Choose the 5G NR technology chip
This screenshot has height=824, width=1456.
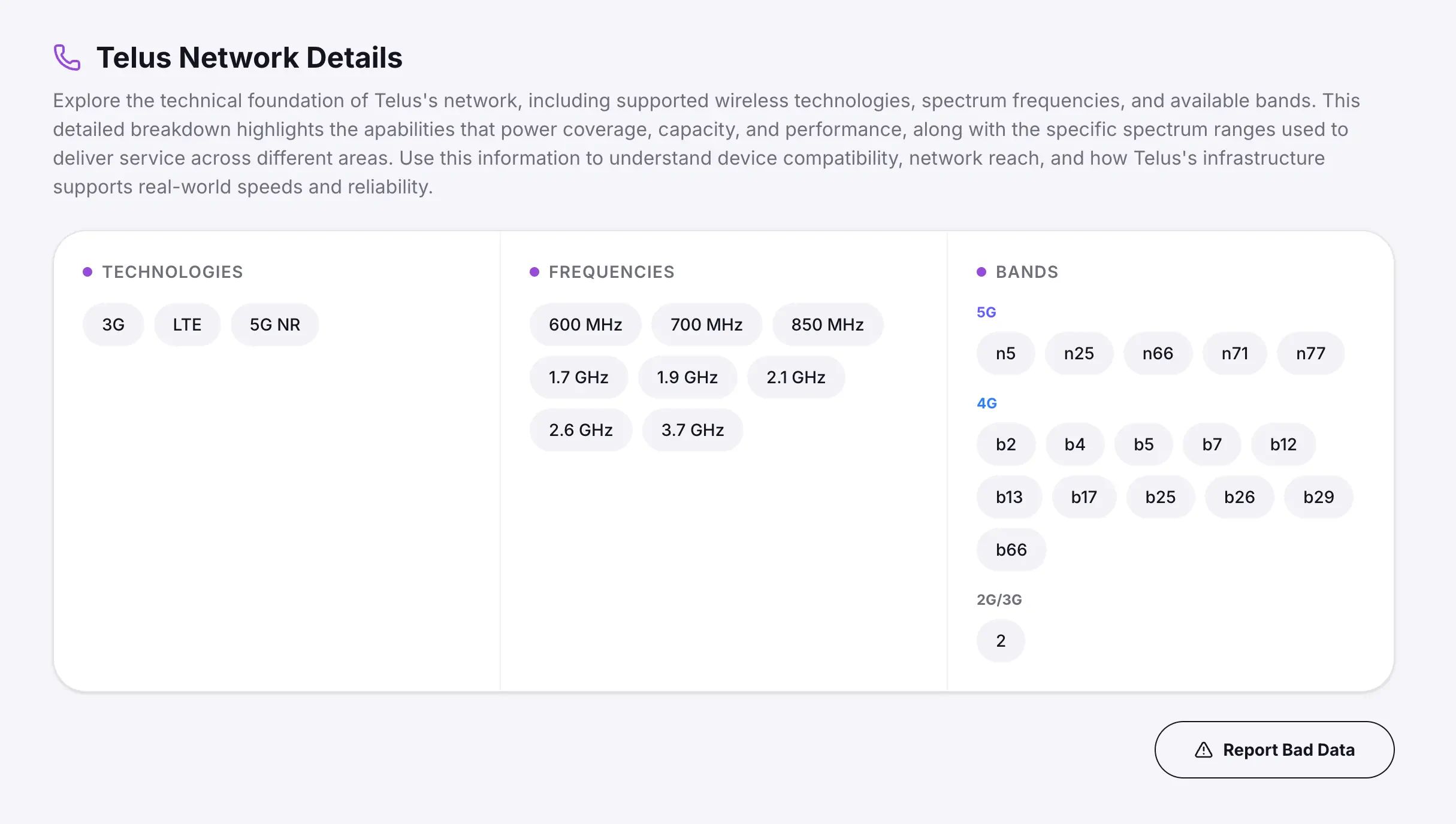275,325
